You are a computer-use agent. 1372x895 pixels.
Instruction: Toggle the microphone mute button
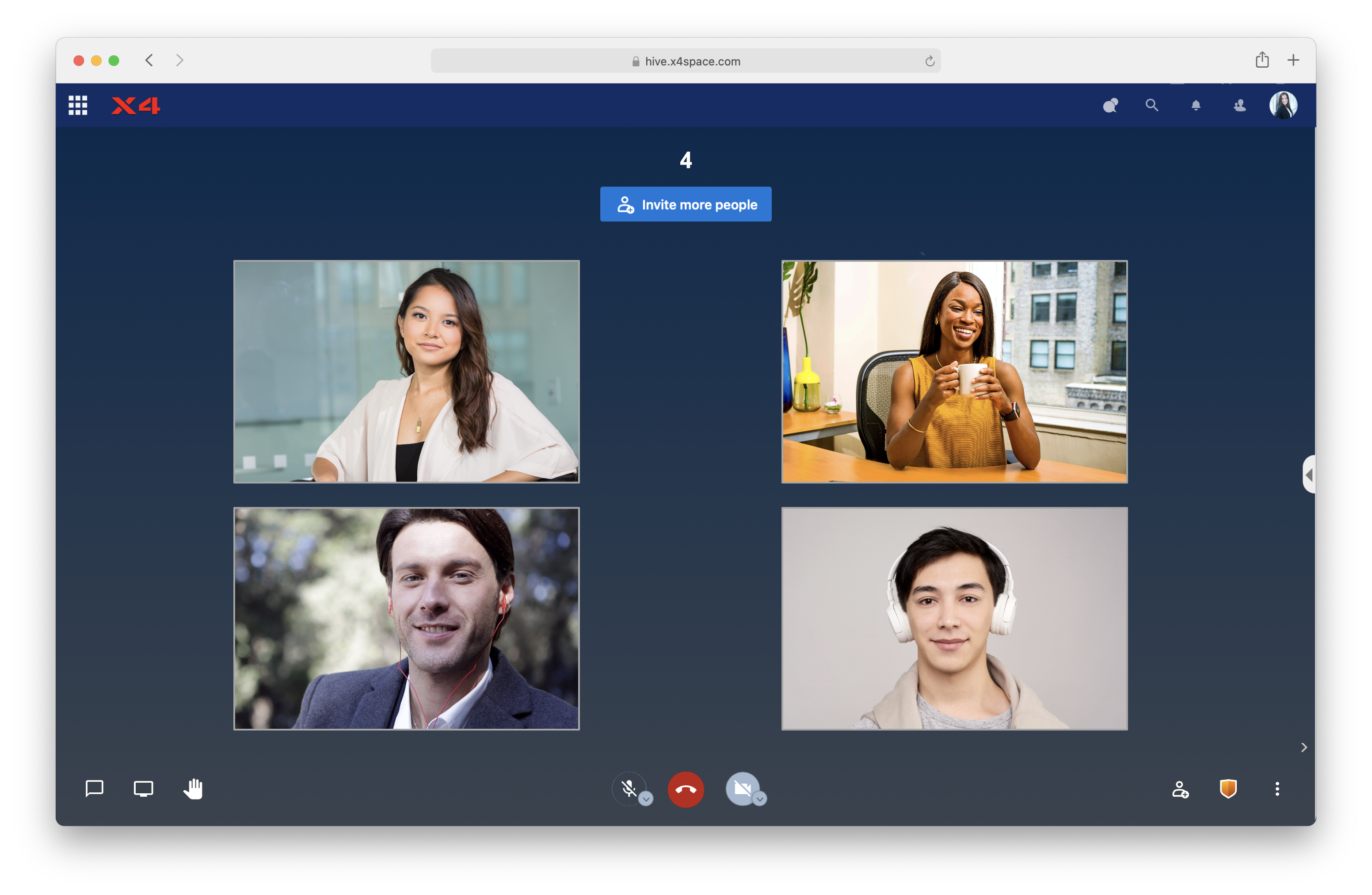629,788
